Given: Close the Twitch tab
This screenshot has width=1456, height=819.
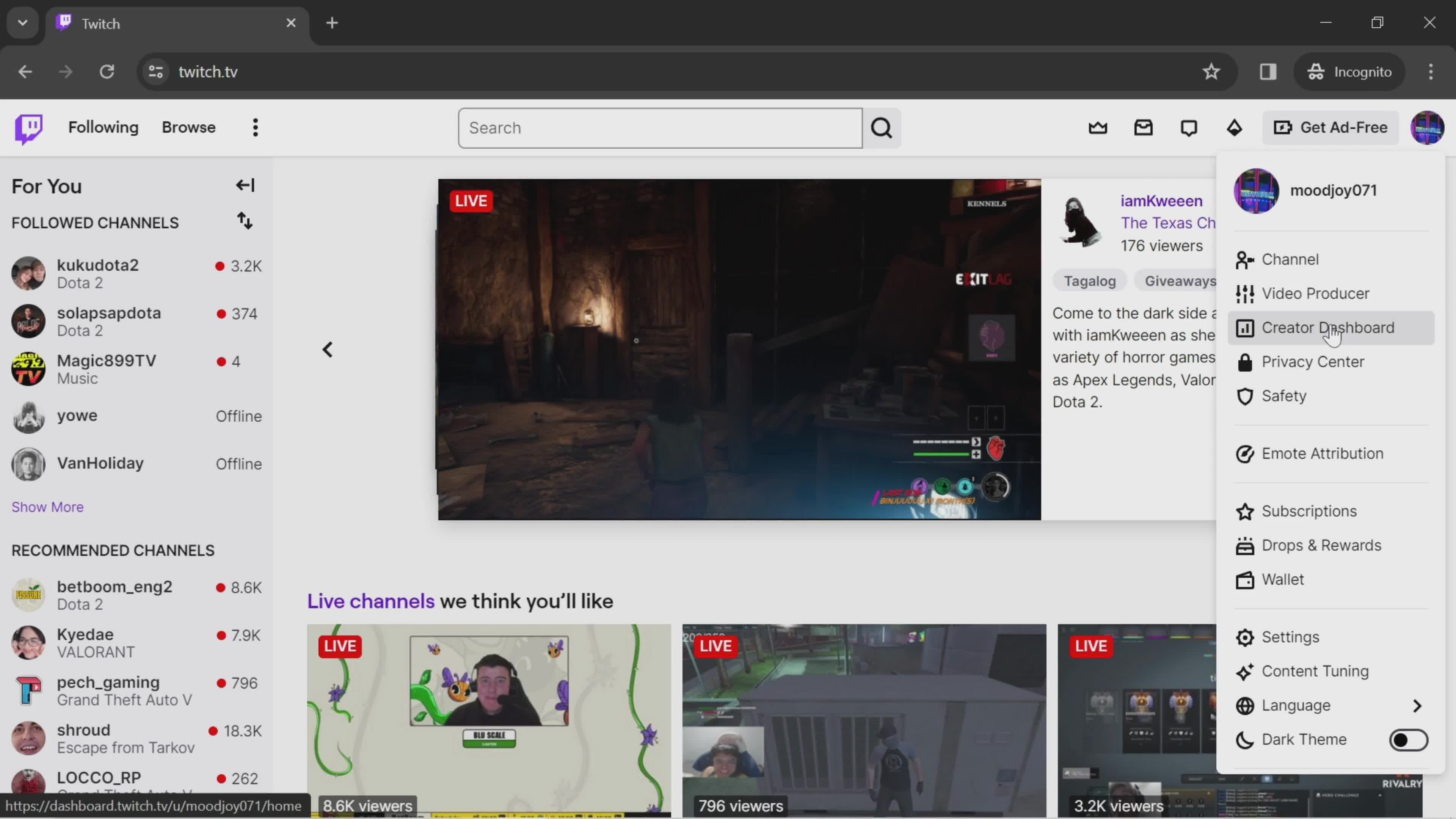Looking at the screenshot, I should point(291,23).
